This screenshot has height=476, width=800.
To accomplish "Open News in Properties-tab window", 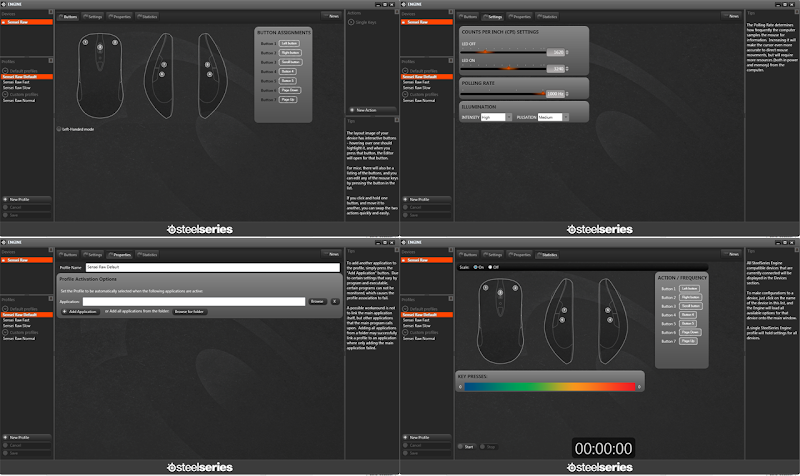I will pyautogui.click(x=332, y=254).
